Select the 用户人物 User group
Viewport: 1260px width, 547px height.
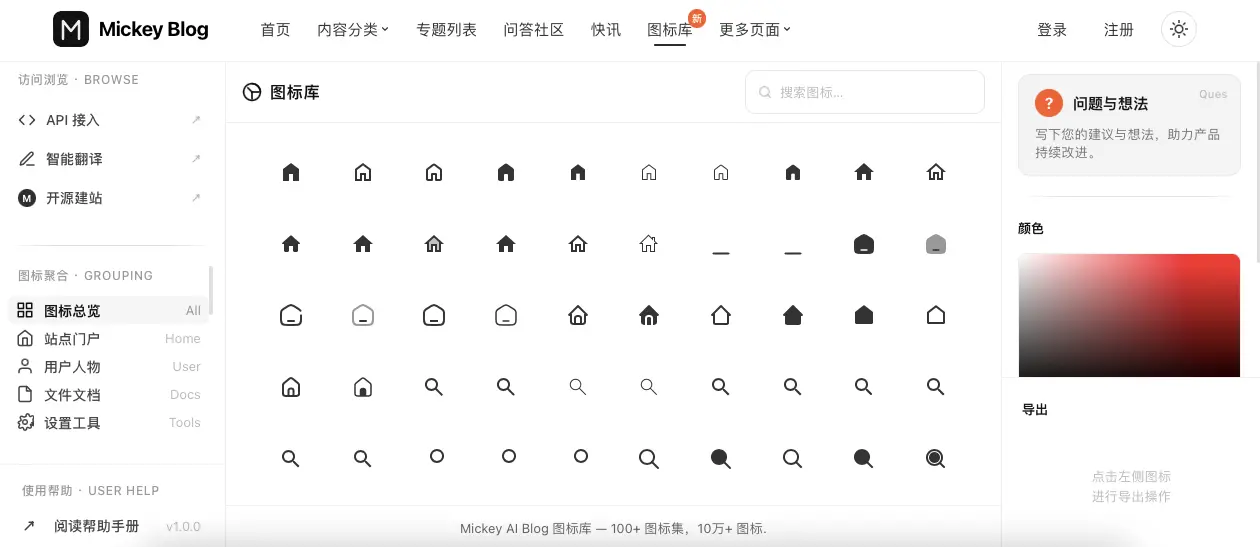(110, 367)
